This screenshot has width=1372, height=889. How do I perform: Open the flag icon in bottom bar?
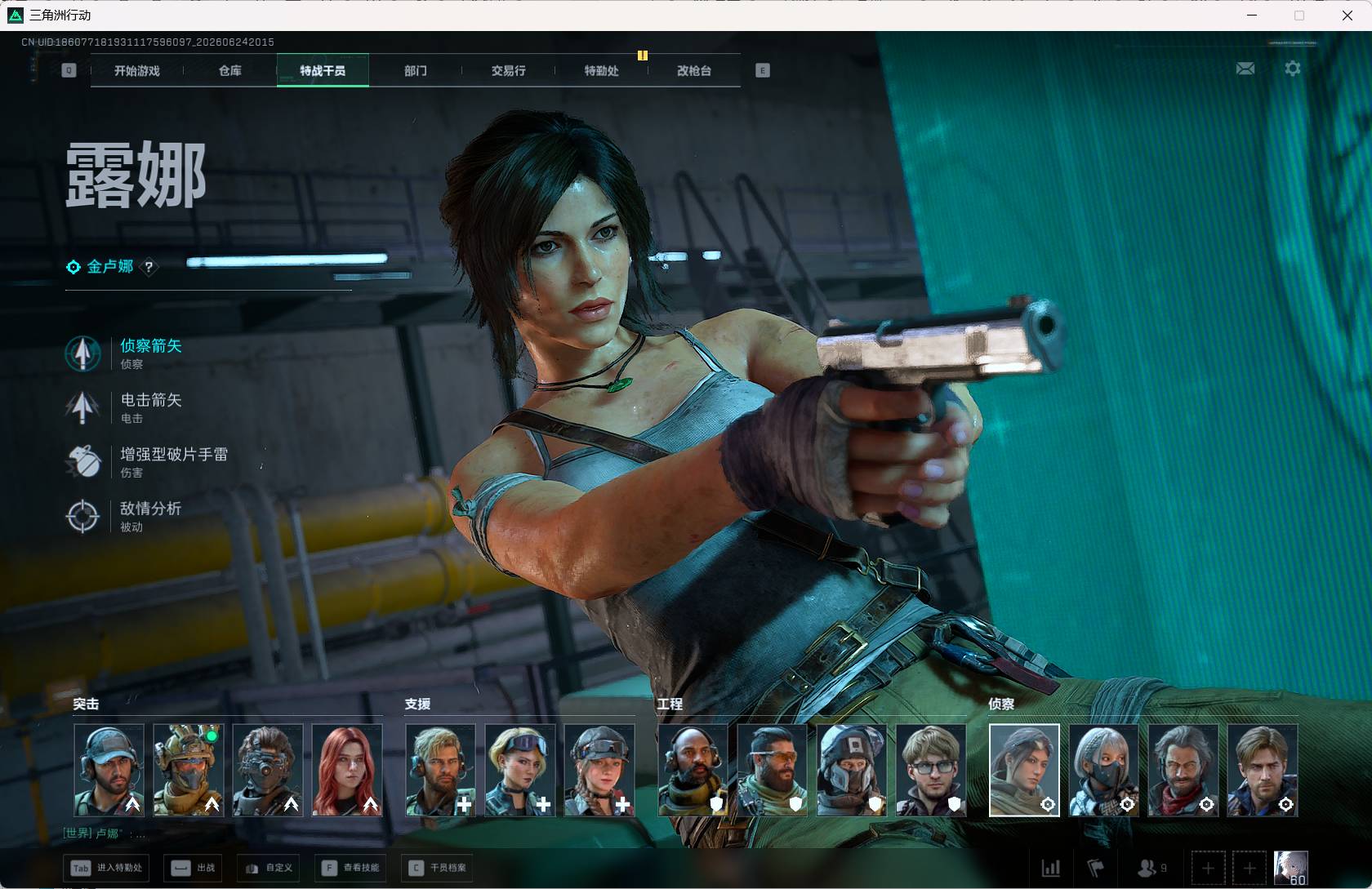(1095, 868)
